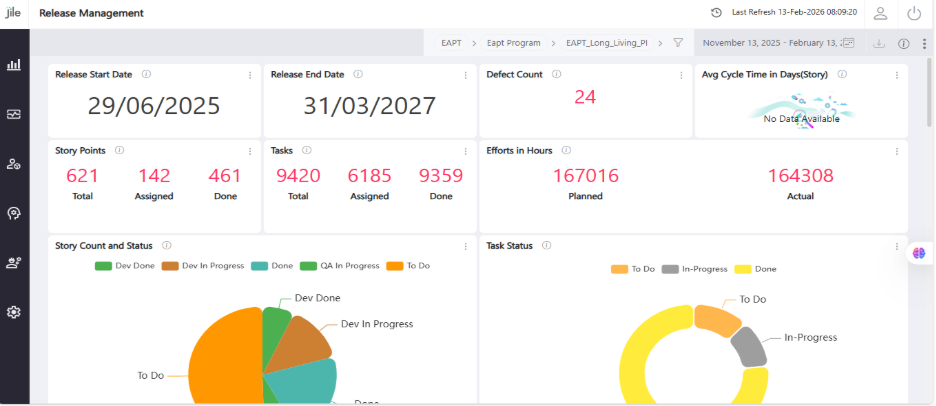Open Release End Date card options menu
The image size is (936, 406).
click(466, 75)
